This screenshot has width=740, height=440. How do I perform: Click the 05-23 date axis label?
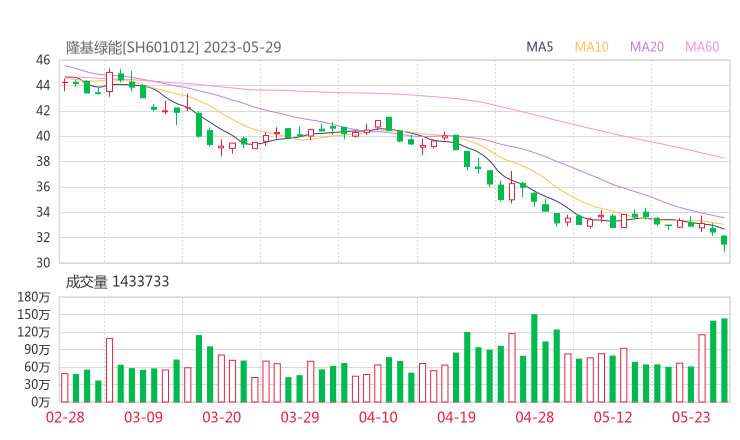tap(691, 417)
